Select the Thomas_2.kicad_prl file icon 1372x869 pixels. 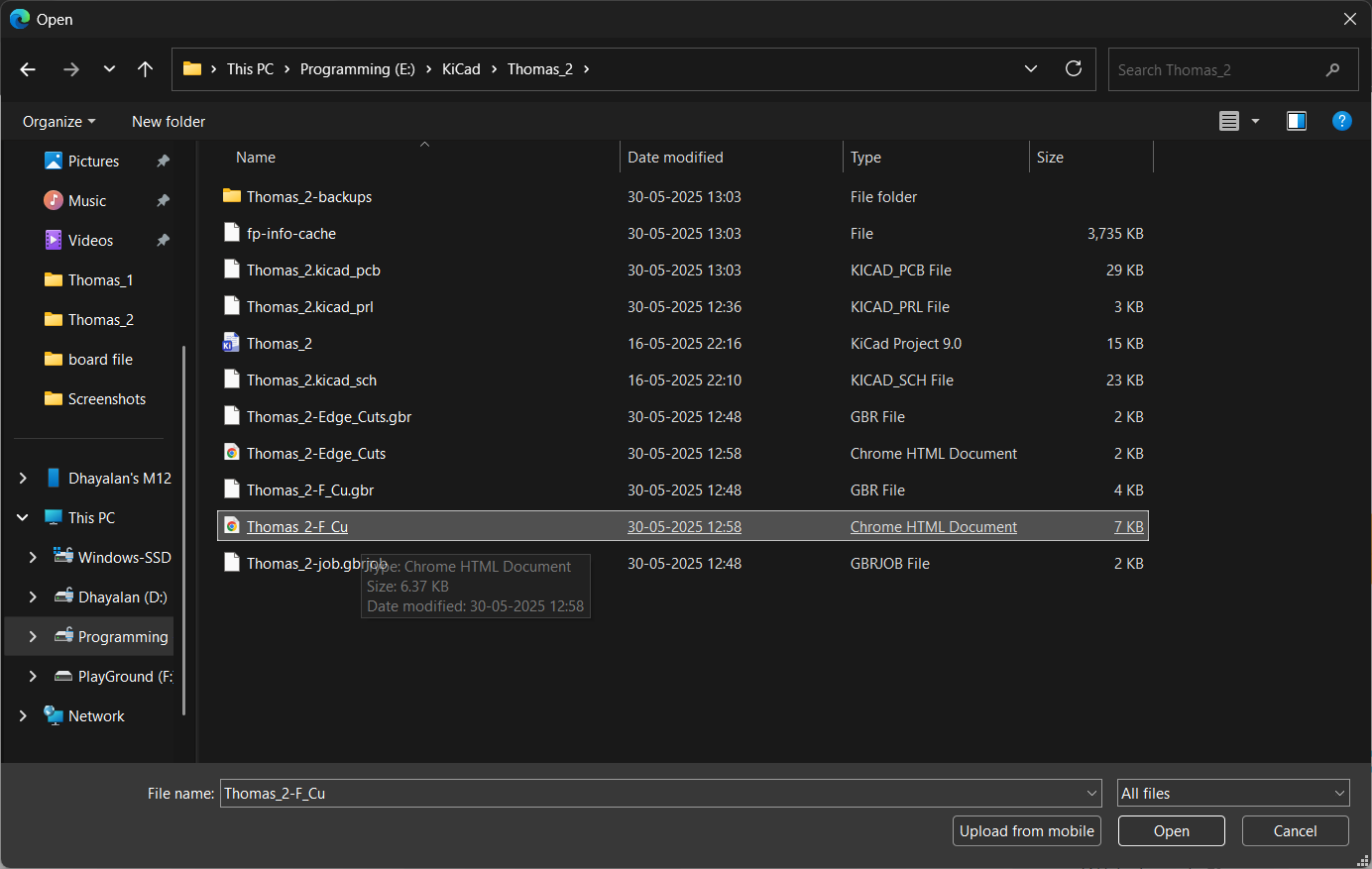coord(232,306)
